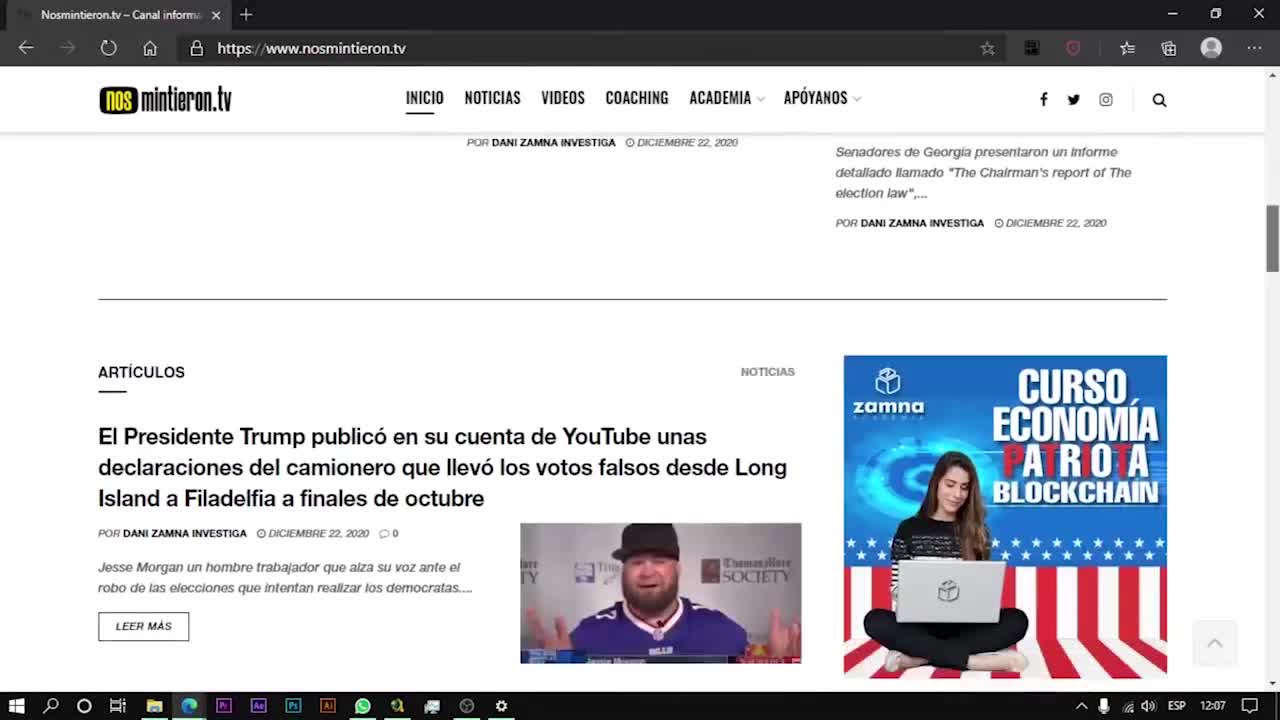Viewport: 1280px width, 720px height.
Task: Open Settings gear from the taskbar
Action: click(x=501, y=705)
